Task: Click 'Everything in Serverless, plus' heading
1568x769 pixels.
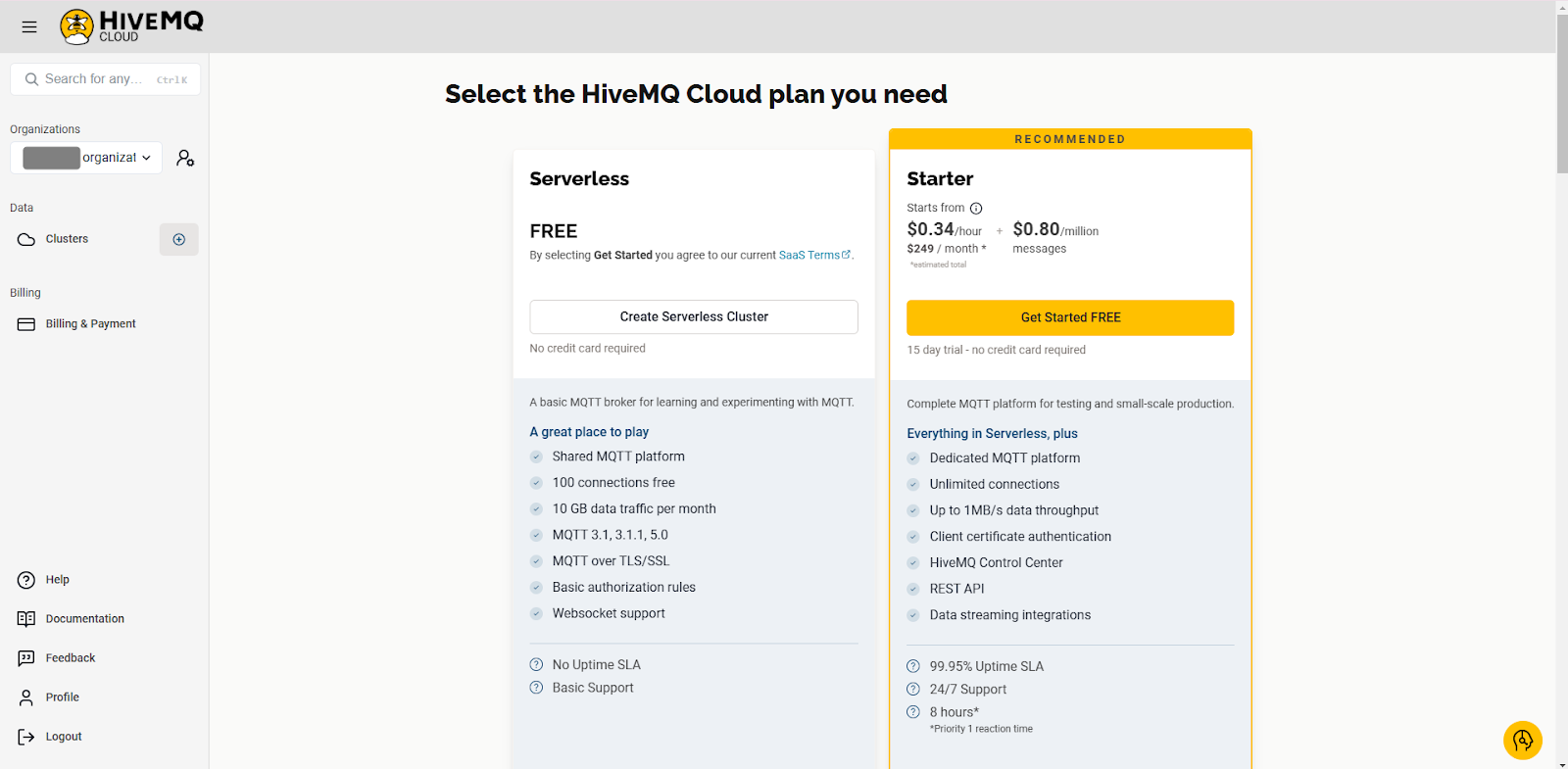Action: (x=992, y=434)
